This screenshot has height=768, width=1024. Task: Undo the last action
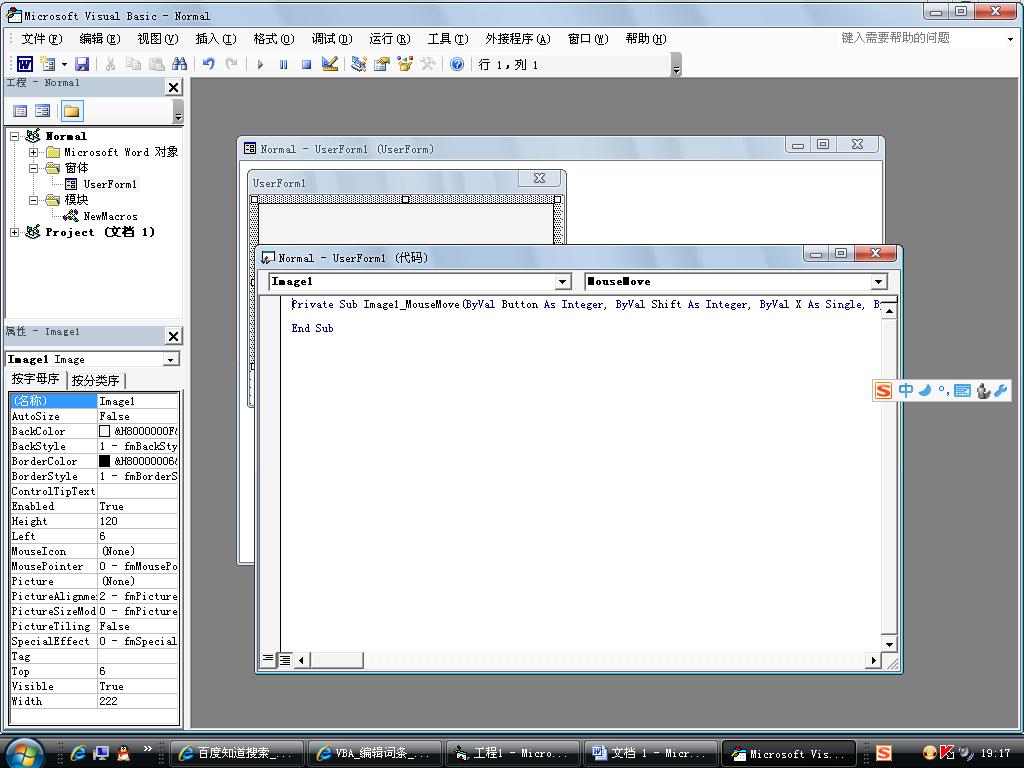coord(208,64)
